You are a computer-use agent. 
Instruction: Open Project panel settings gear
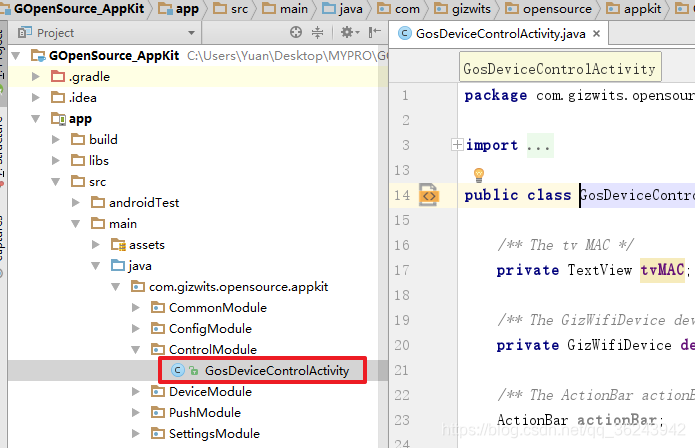coord(349,32)
